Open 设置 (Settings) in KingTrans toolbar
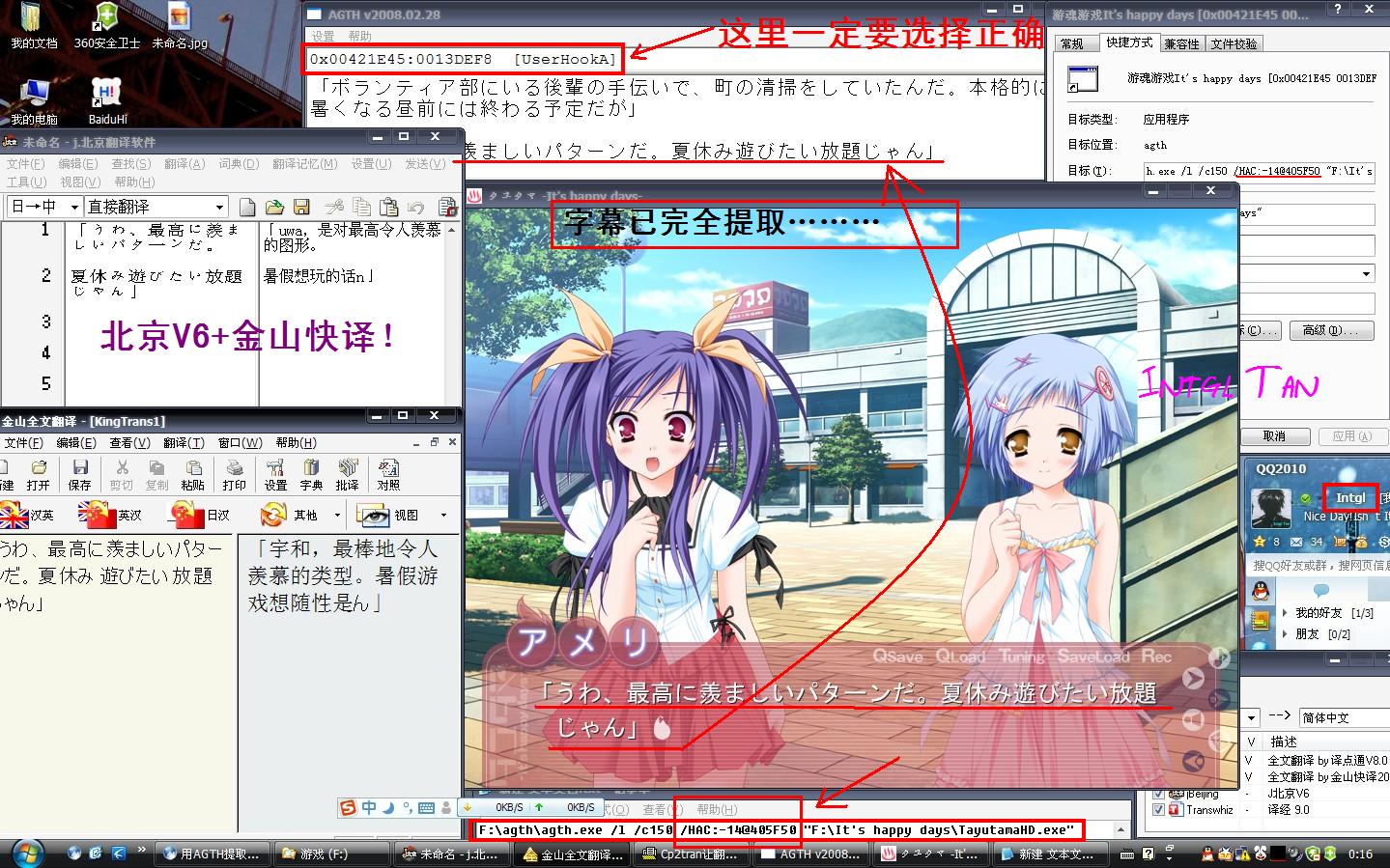1390x868 pixels. [x=275, y=475]
